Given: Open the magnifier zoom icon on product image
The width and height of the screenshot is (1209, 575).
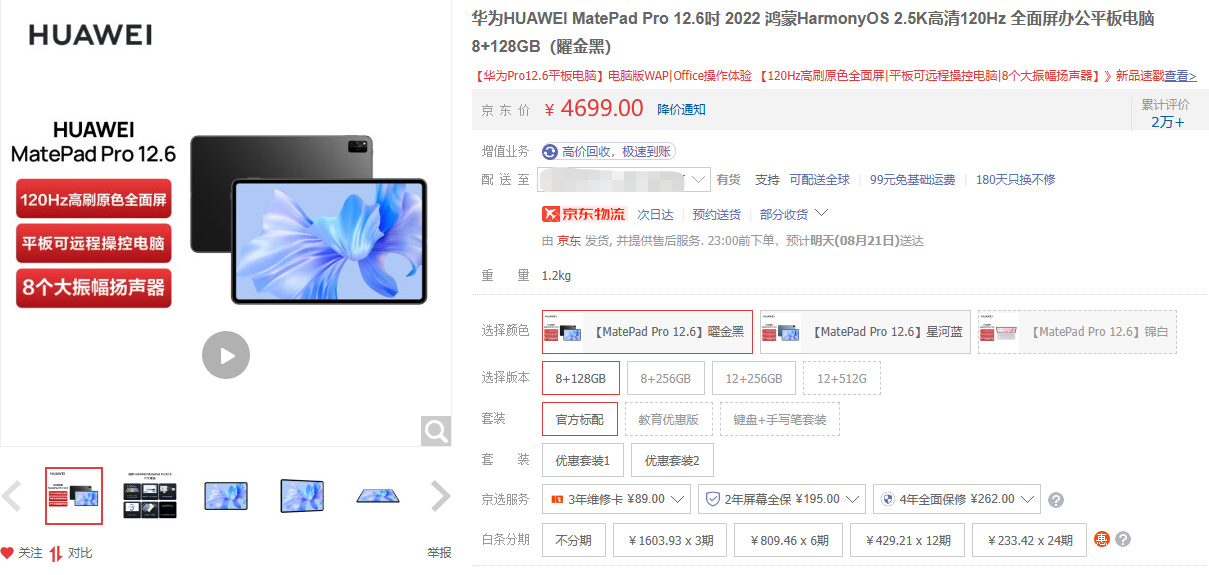Looking at the screenshot, I should (436, 431).
